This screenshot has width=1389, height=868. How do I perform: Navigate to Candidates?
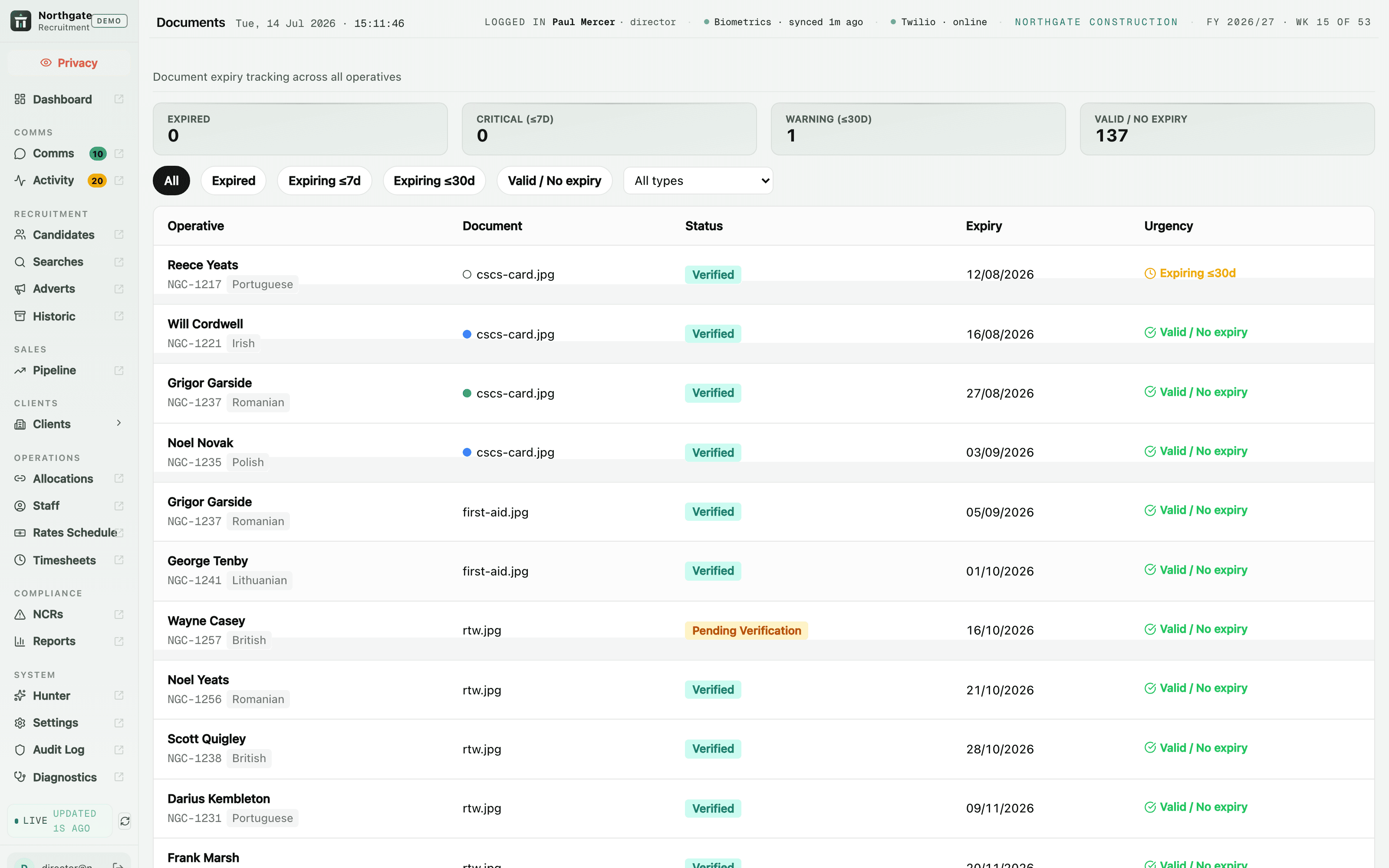click(63, 235)
